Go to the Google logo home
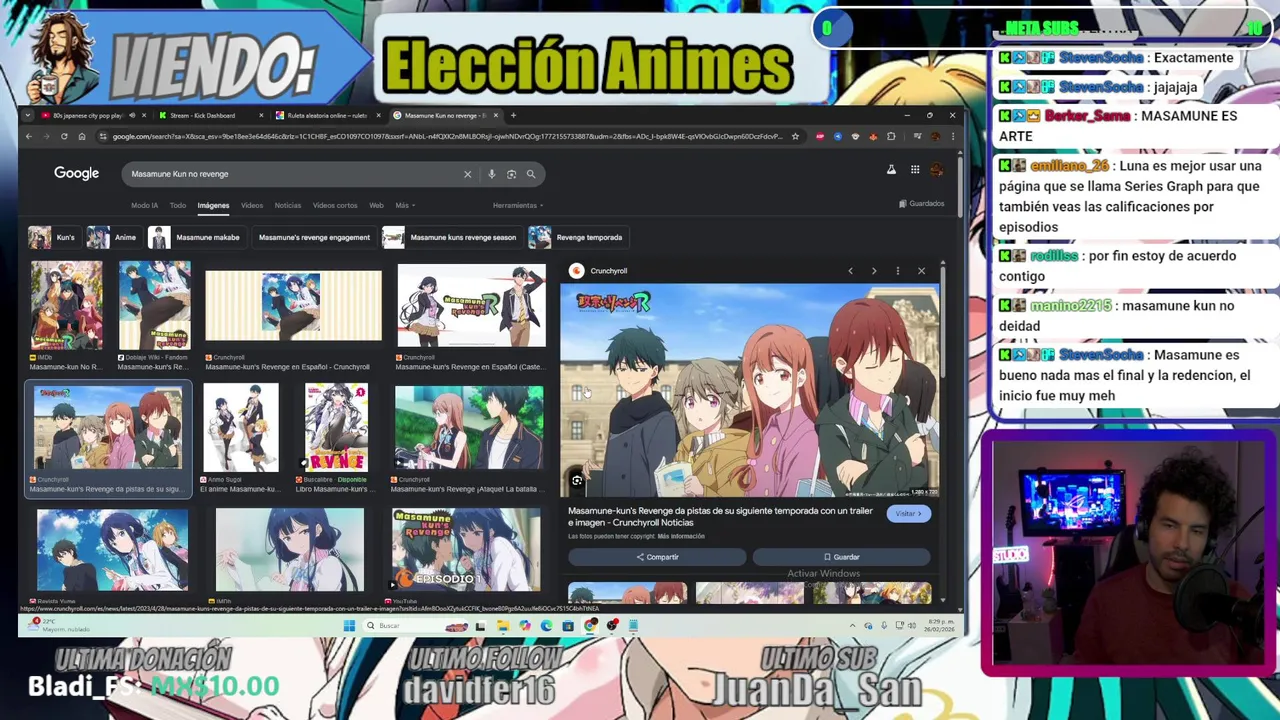1280x720 pixels. [76, 174]
